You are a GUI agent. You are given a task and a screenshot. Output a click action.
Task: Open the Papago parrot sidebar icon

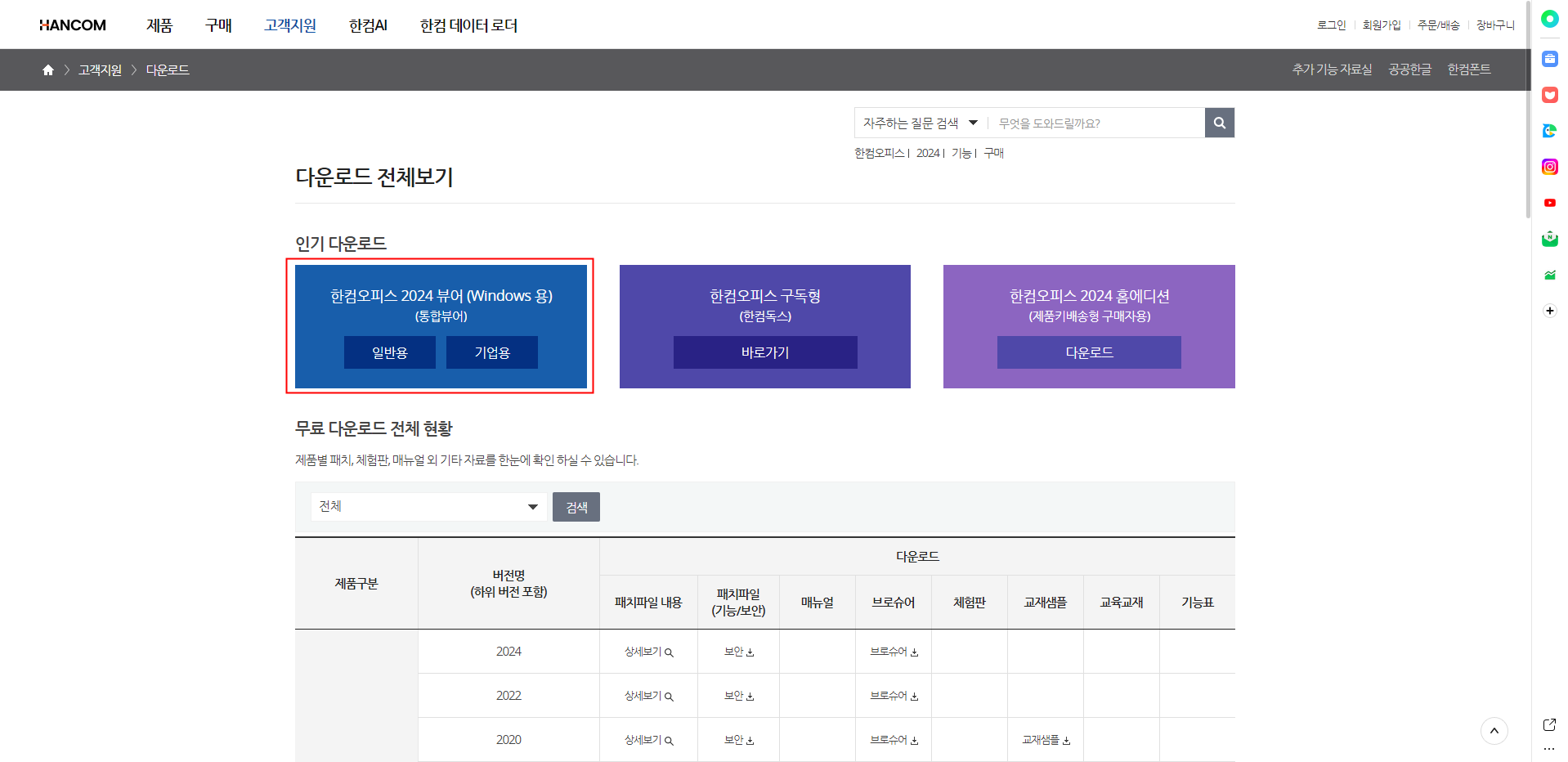(x=1549, y=131)
